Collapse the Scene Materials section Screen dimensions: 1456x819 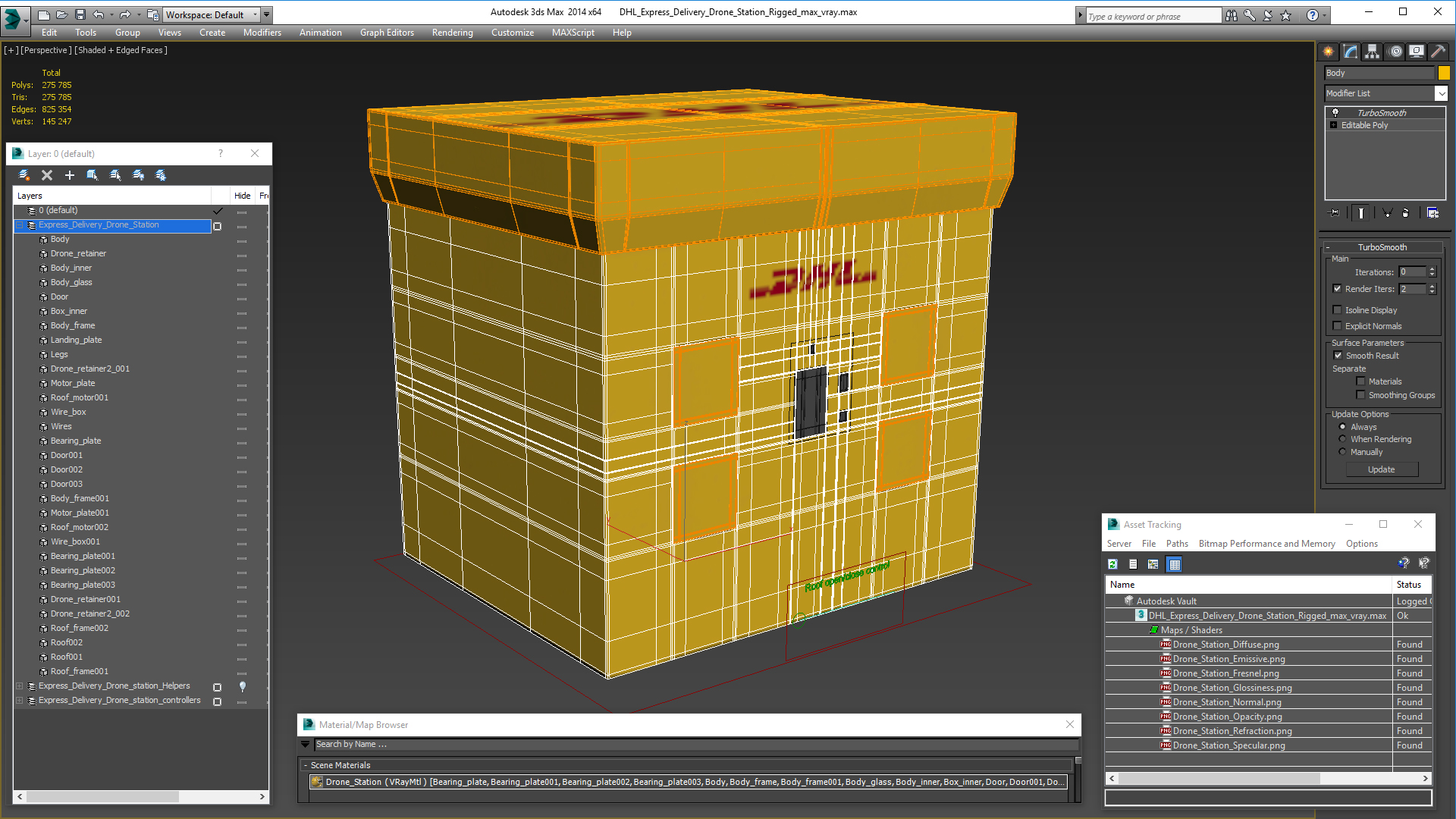[306, 765]
